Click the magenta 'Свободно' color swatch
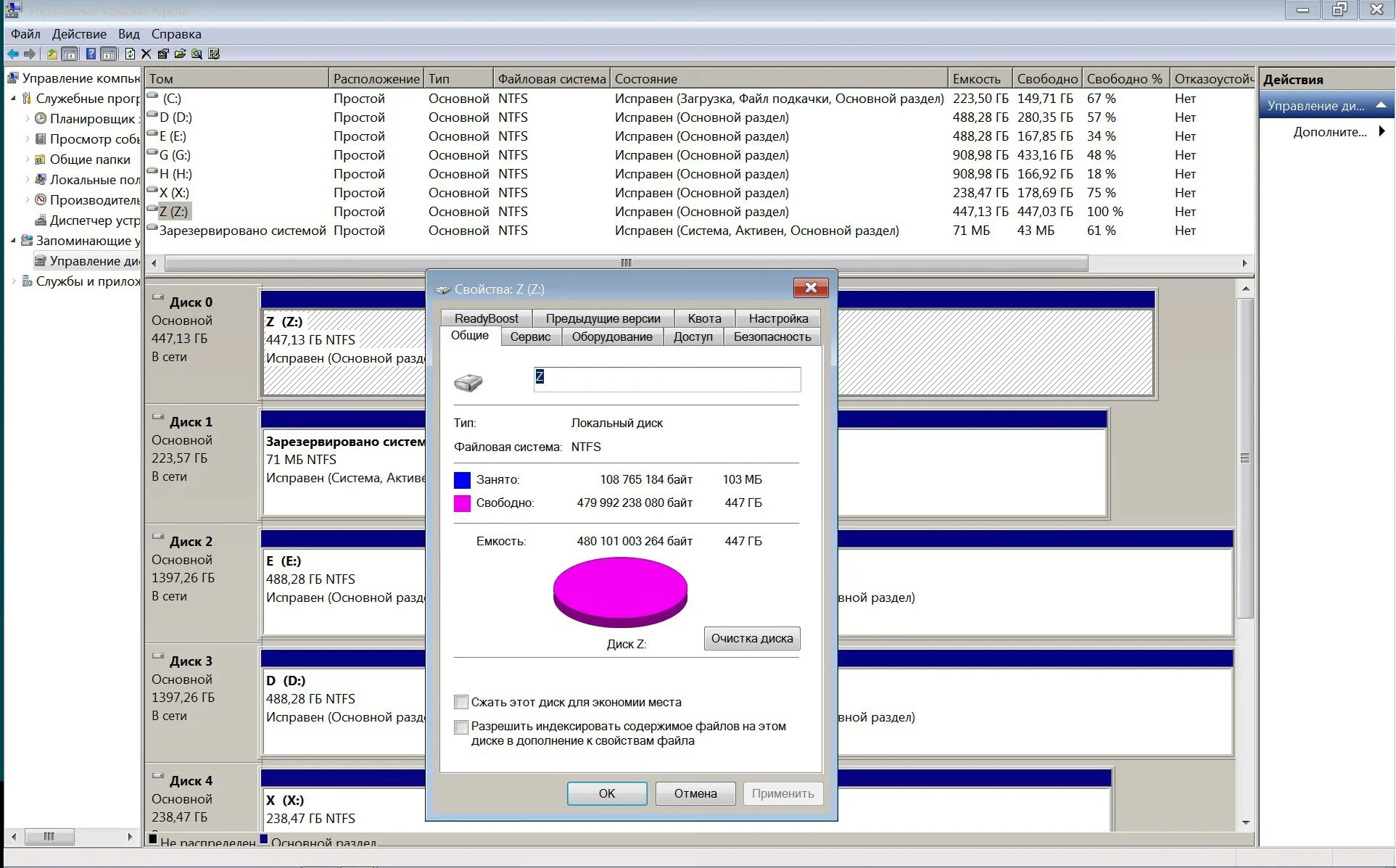 (x=462, y=503)
